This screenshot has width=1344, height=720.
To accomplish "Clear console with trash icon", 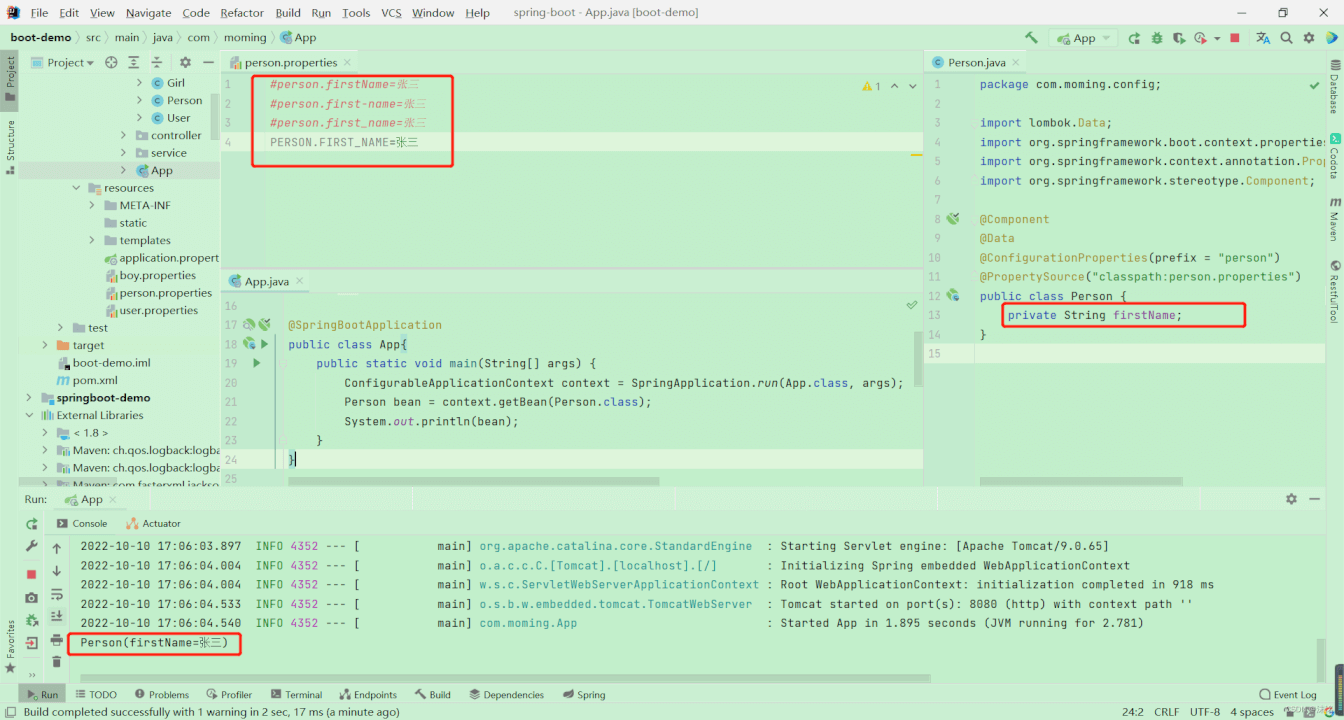I will (57, 662).
